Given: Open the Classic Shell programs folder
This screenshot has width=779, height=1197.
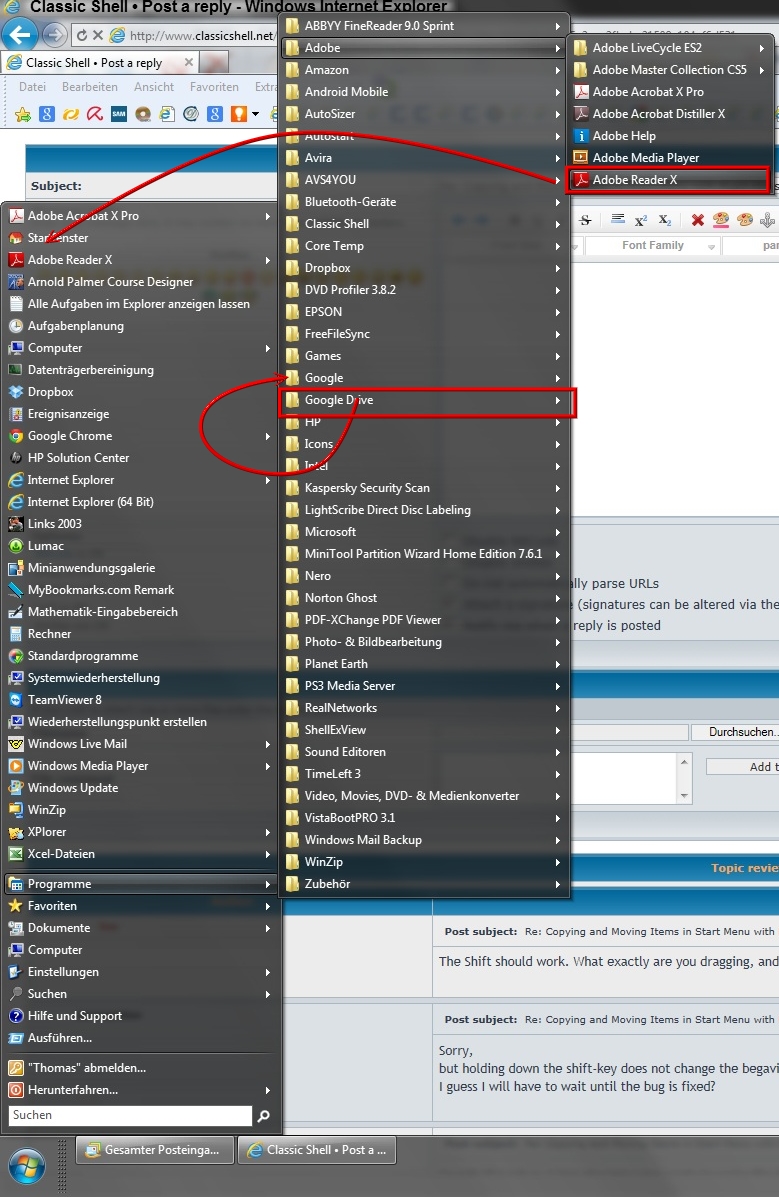Looking at the screenshot, I should click(426, 224).
